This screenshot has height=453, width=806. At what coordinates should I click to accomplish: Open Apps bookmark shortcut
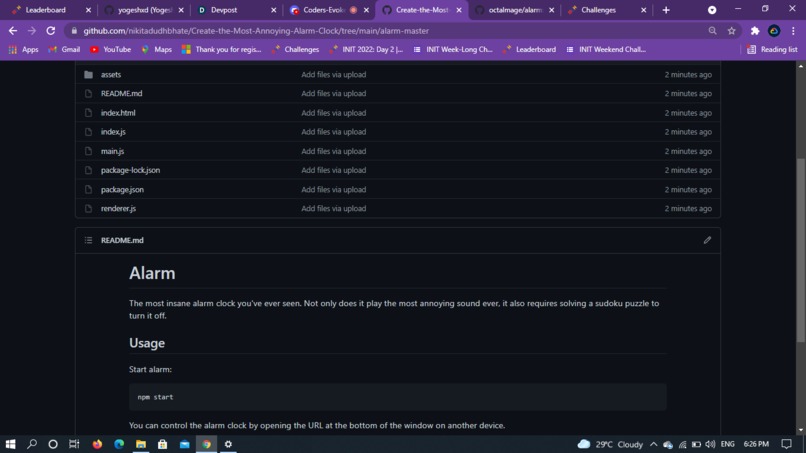point(23,49)
